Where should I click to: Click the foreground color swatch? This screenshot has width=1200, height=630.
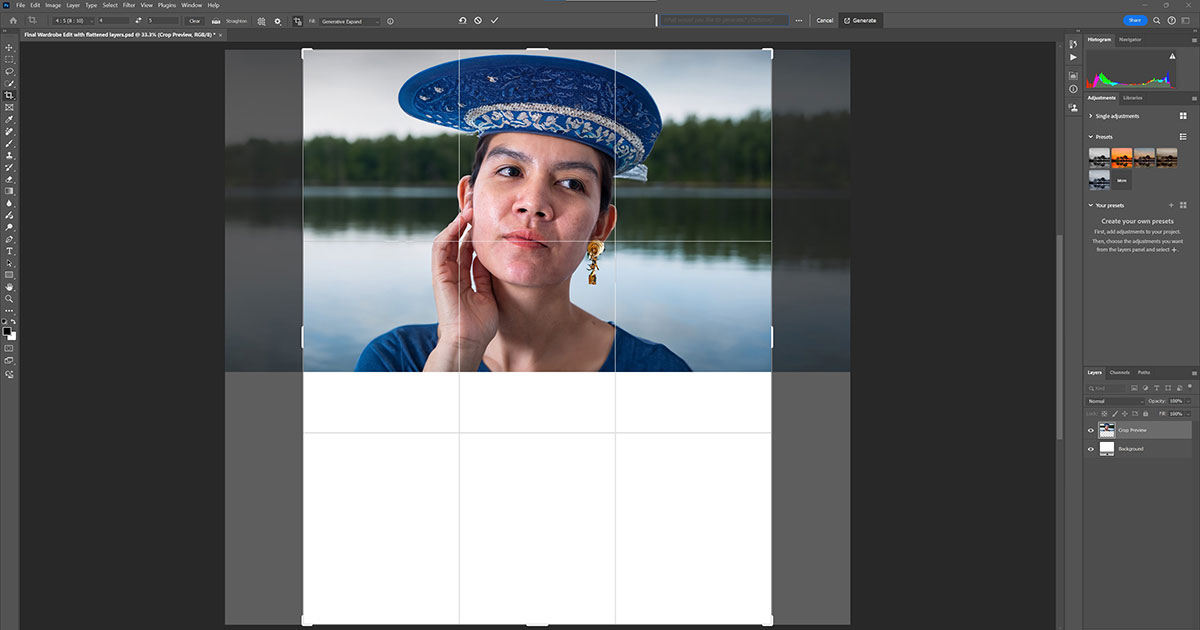point(7,331)
